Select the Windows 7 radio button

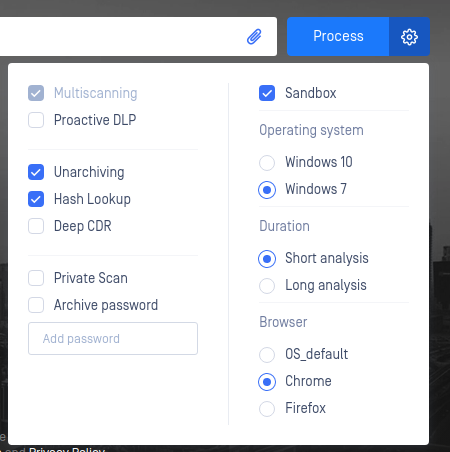pyautogui.click(x=267, y=190)
